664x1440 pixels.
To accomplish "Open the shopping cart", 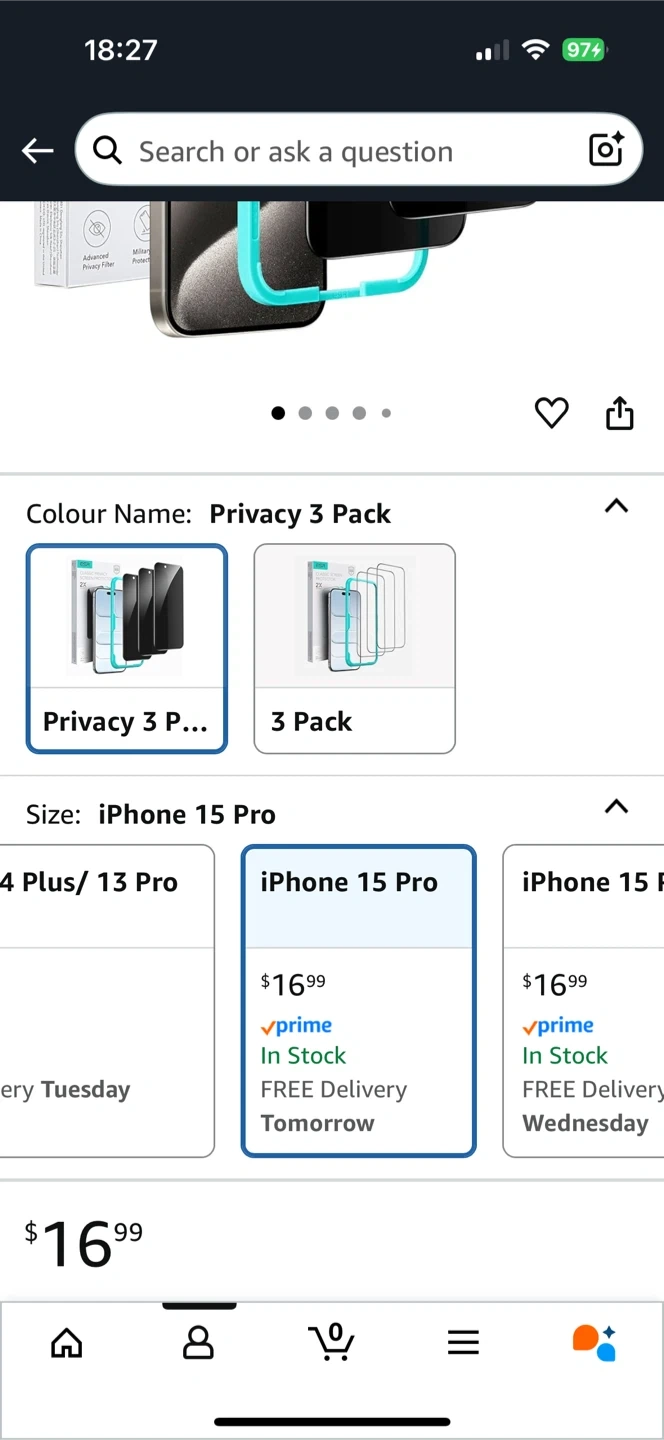I will (x=332, y=1341).
